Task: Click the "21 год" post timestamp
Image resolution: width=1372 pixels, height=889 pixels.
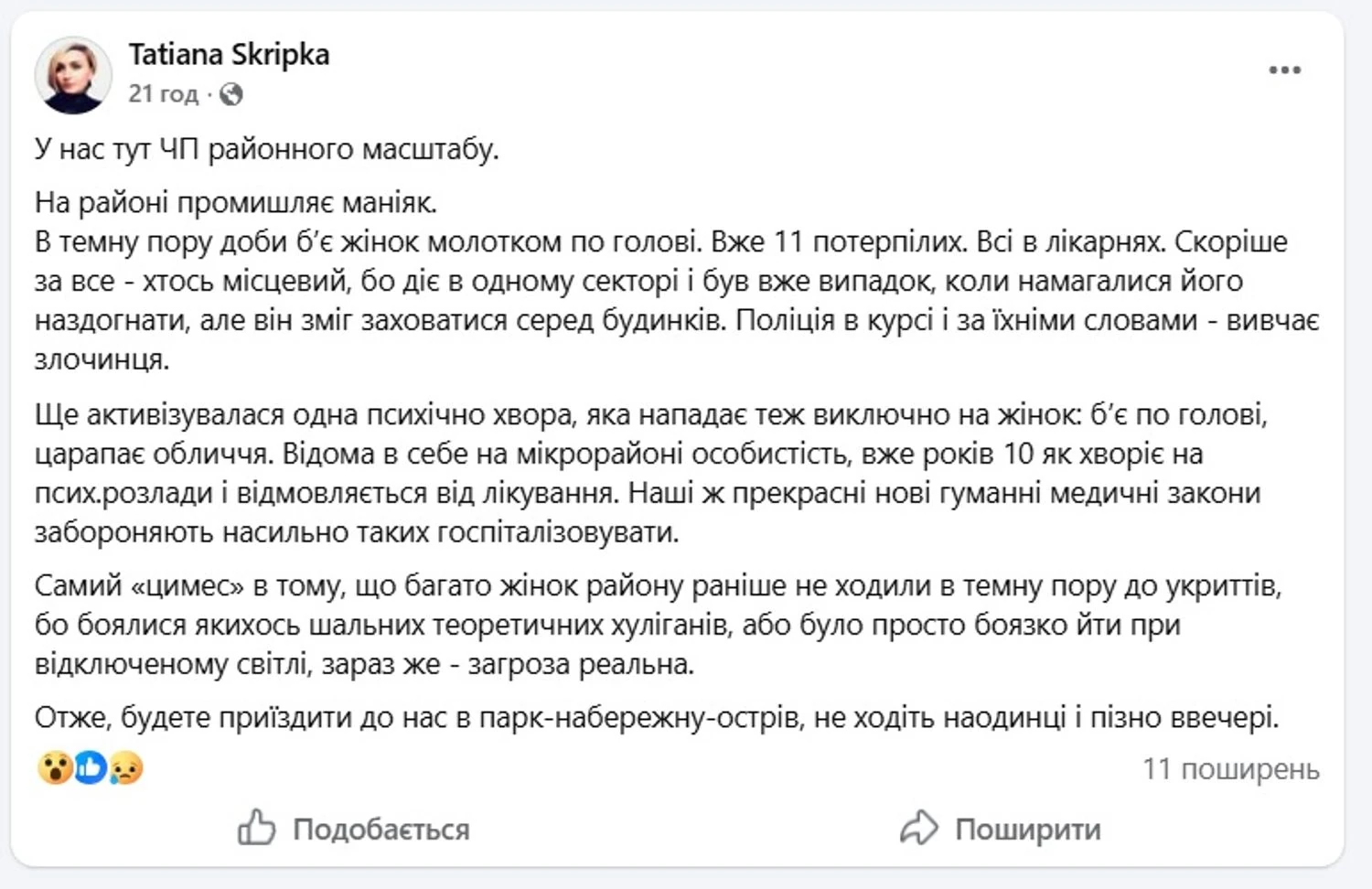Action: tap(163, 94)
